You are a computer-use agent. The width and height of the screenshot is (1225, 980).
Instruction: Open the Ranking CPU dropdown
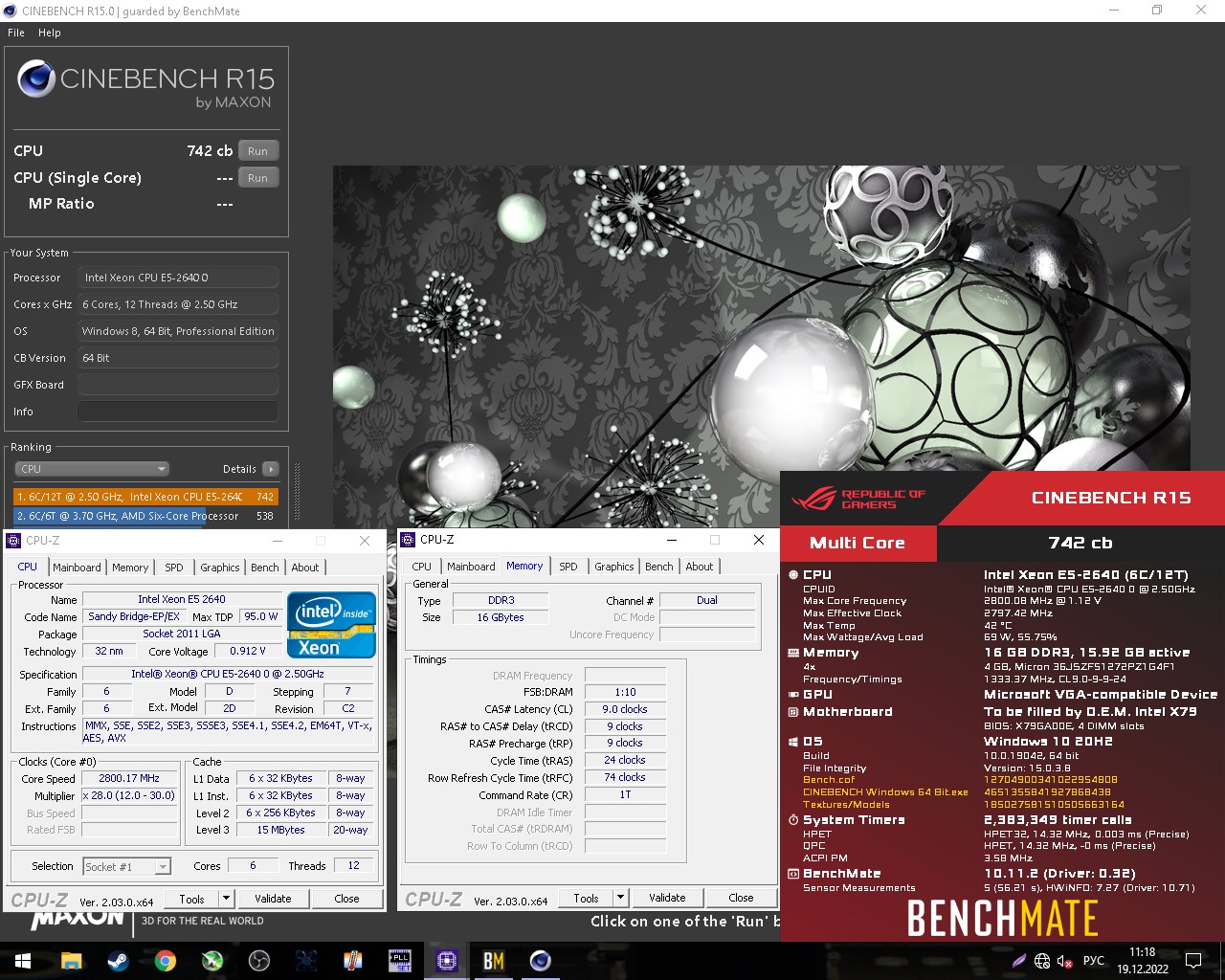(x=92, y=469)
